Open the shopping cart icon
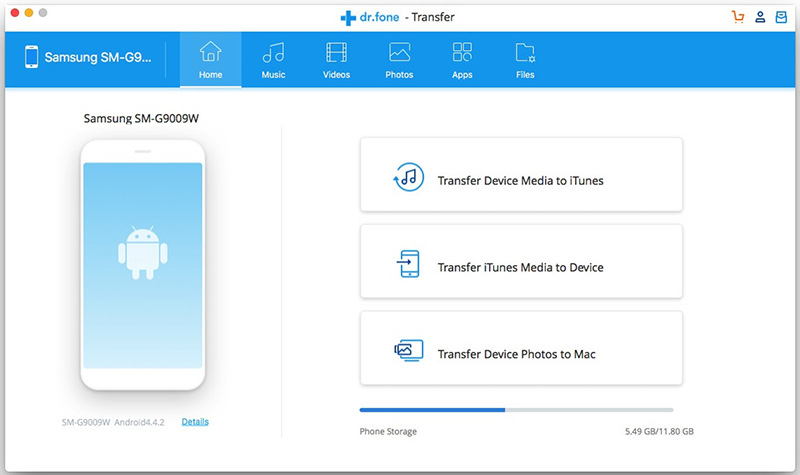800x475 pixels. (x=738, y=17)
